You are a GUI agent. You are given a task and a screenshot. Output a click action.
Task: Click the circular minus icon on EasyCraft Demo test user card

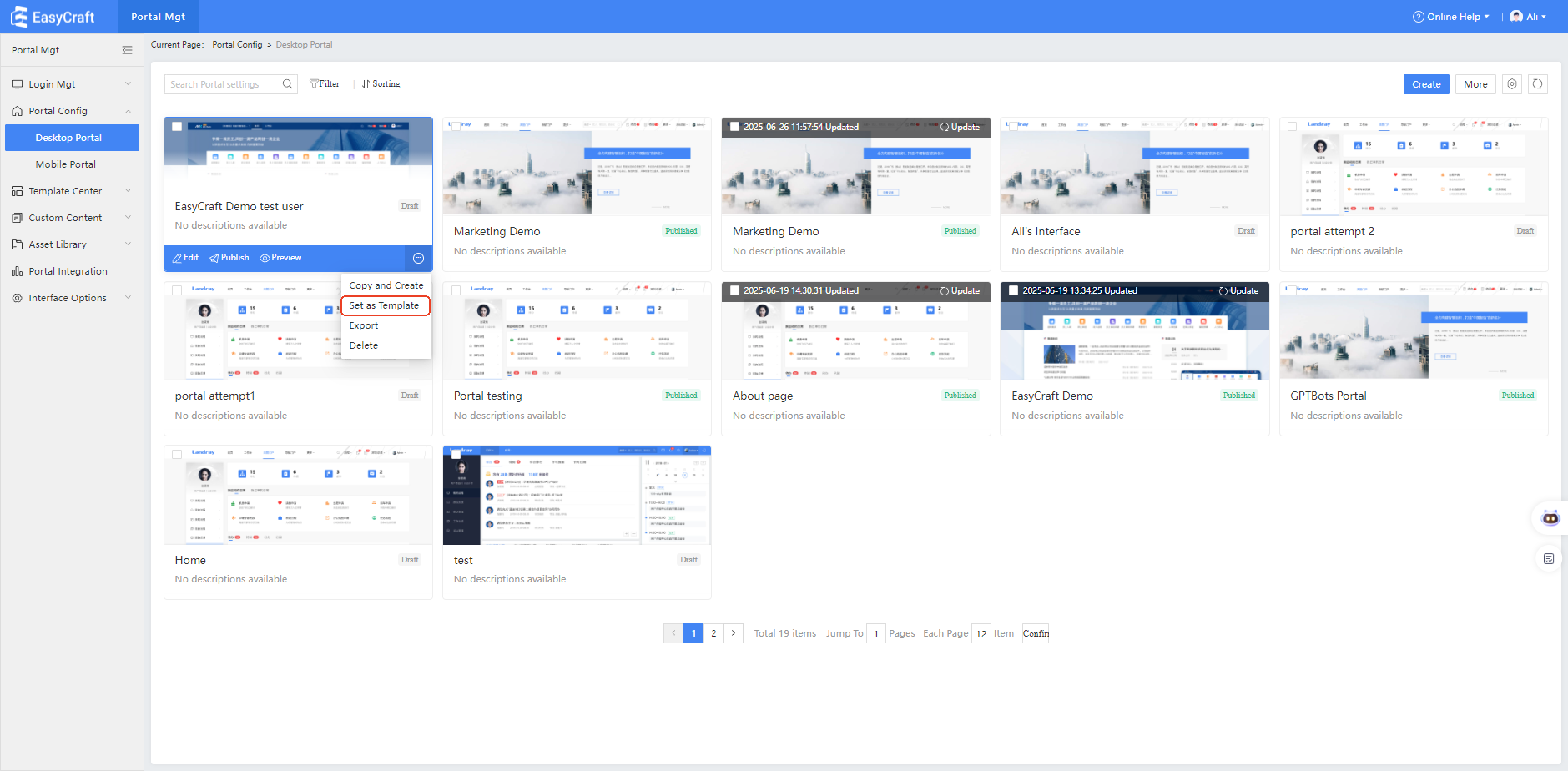[x=418, y=259]
